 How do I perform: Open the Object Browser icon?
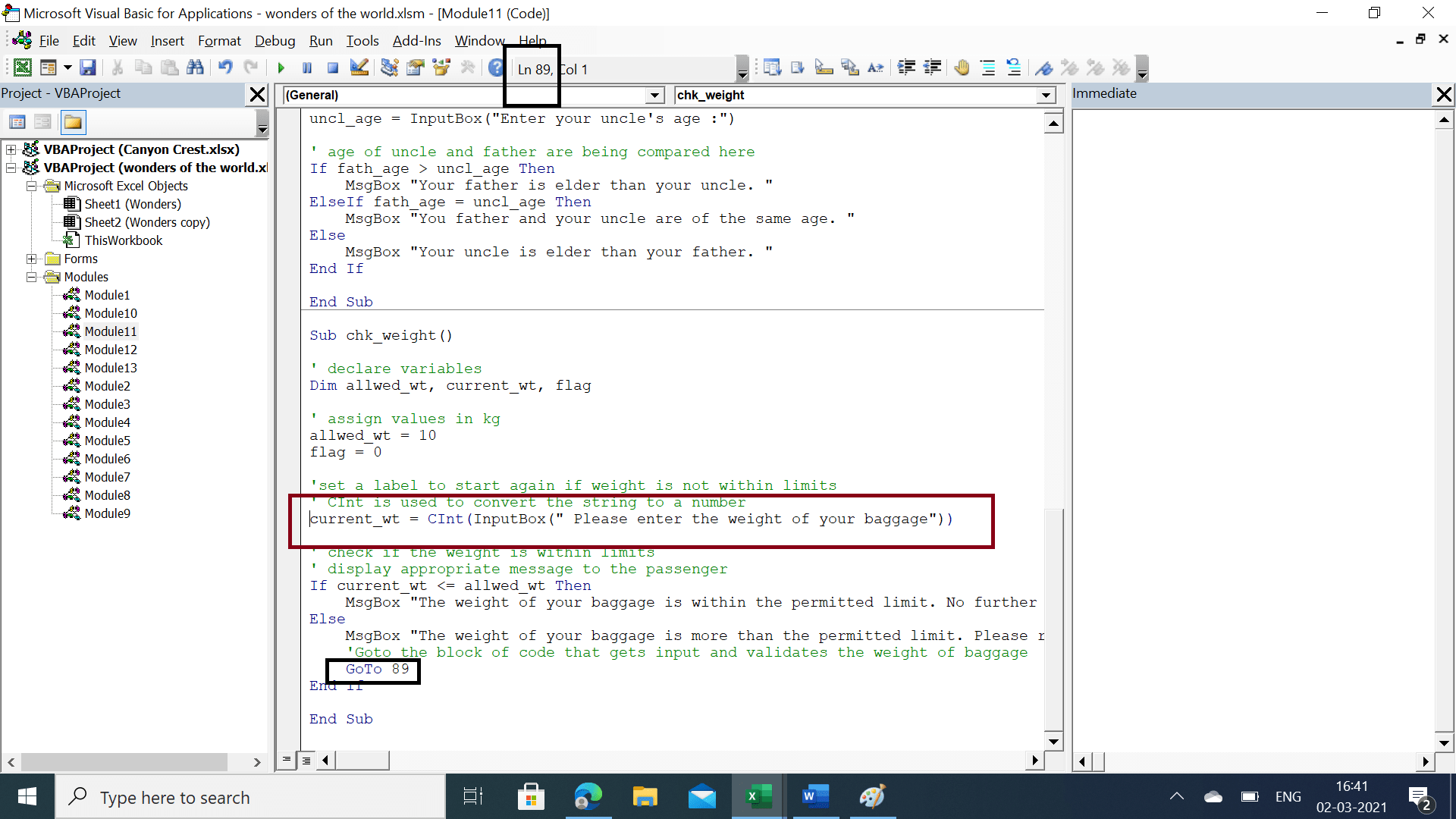point(441,67)
